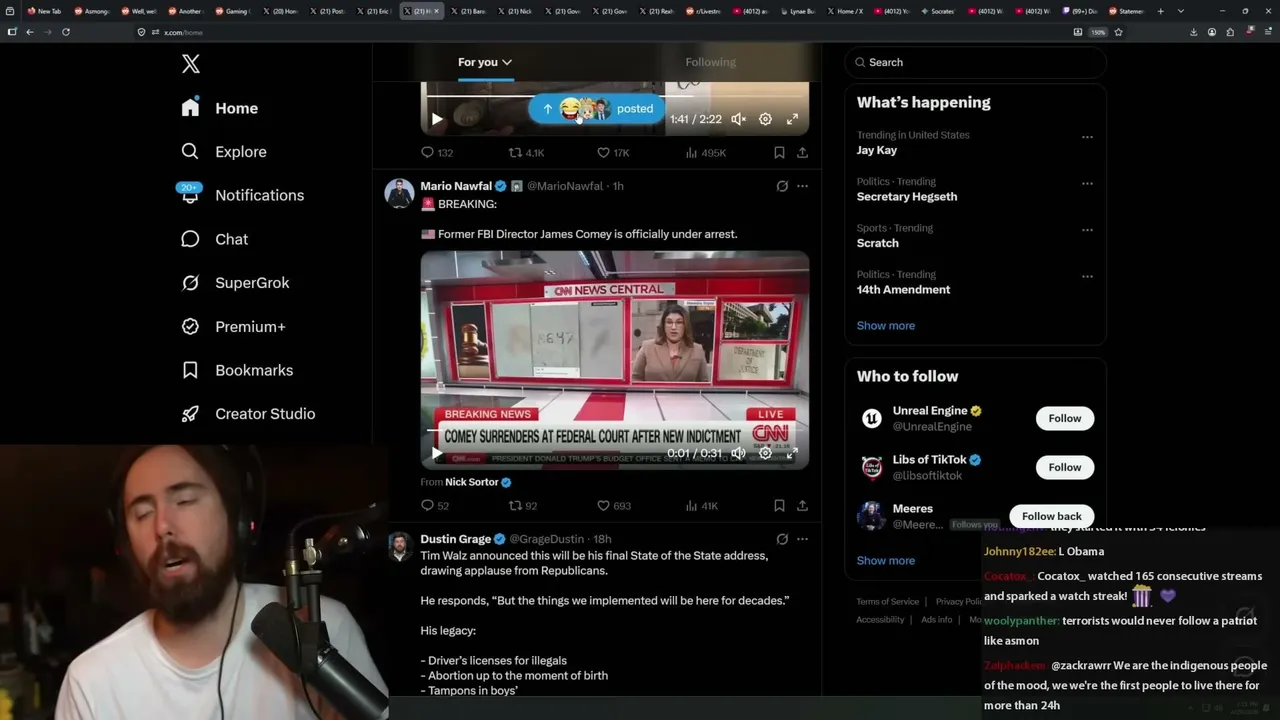Enter fullscreen on the CNN video

(792, 453)
